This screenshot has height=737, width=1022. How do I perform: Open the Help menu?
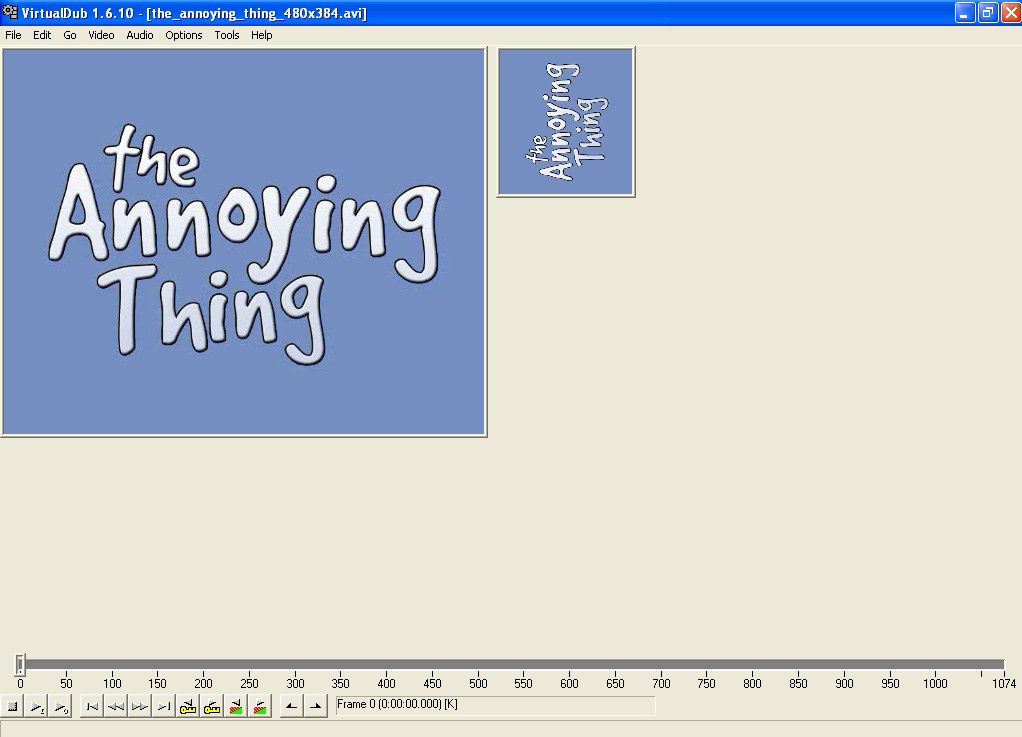pyautogui.click(x=261, y=35)
